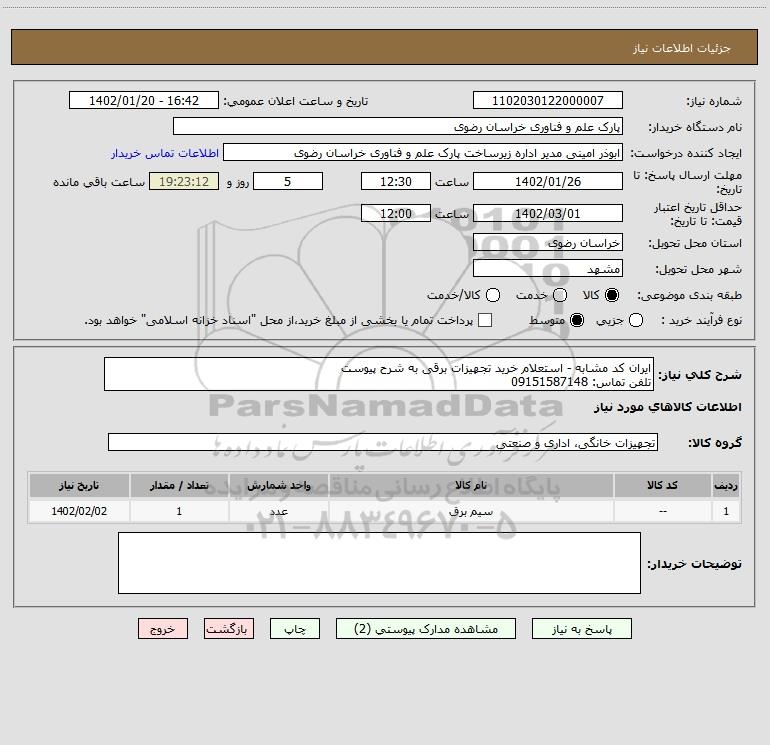Screen dimensions: 770x745
Task: Click the کد کالا column header
Action: tap(662, 486)
